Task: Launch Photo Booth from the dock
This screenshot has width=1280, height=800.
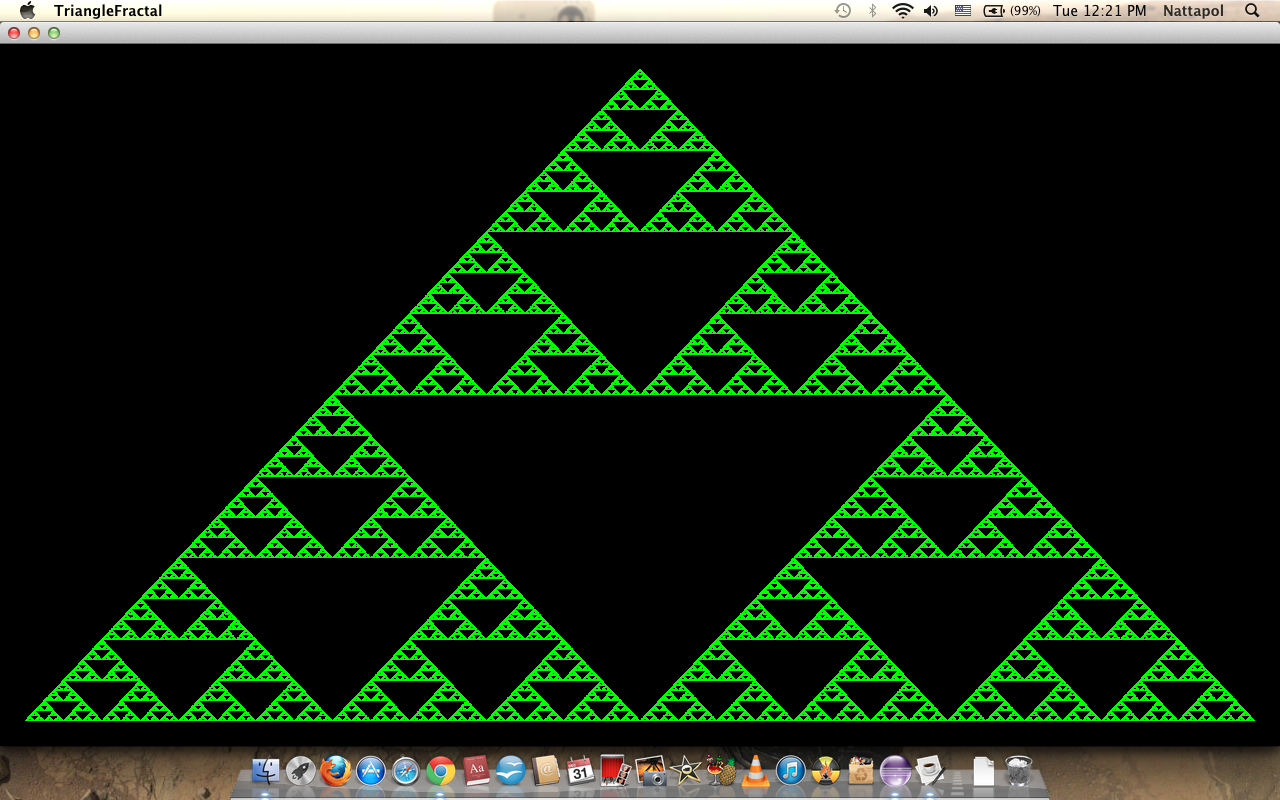Action: (x=616, y=771)
